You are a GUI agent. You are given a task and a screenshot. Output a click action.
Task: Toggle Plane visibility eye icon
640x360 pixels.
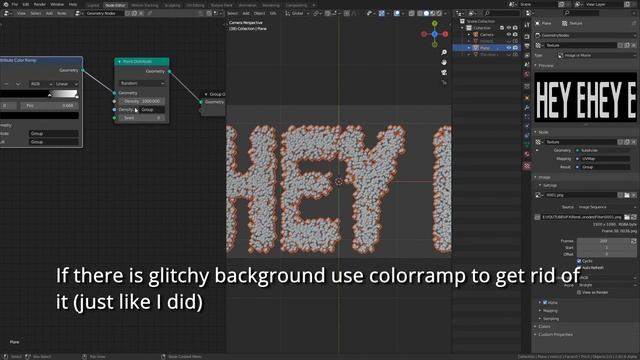click(x=509, y=48)
